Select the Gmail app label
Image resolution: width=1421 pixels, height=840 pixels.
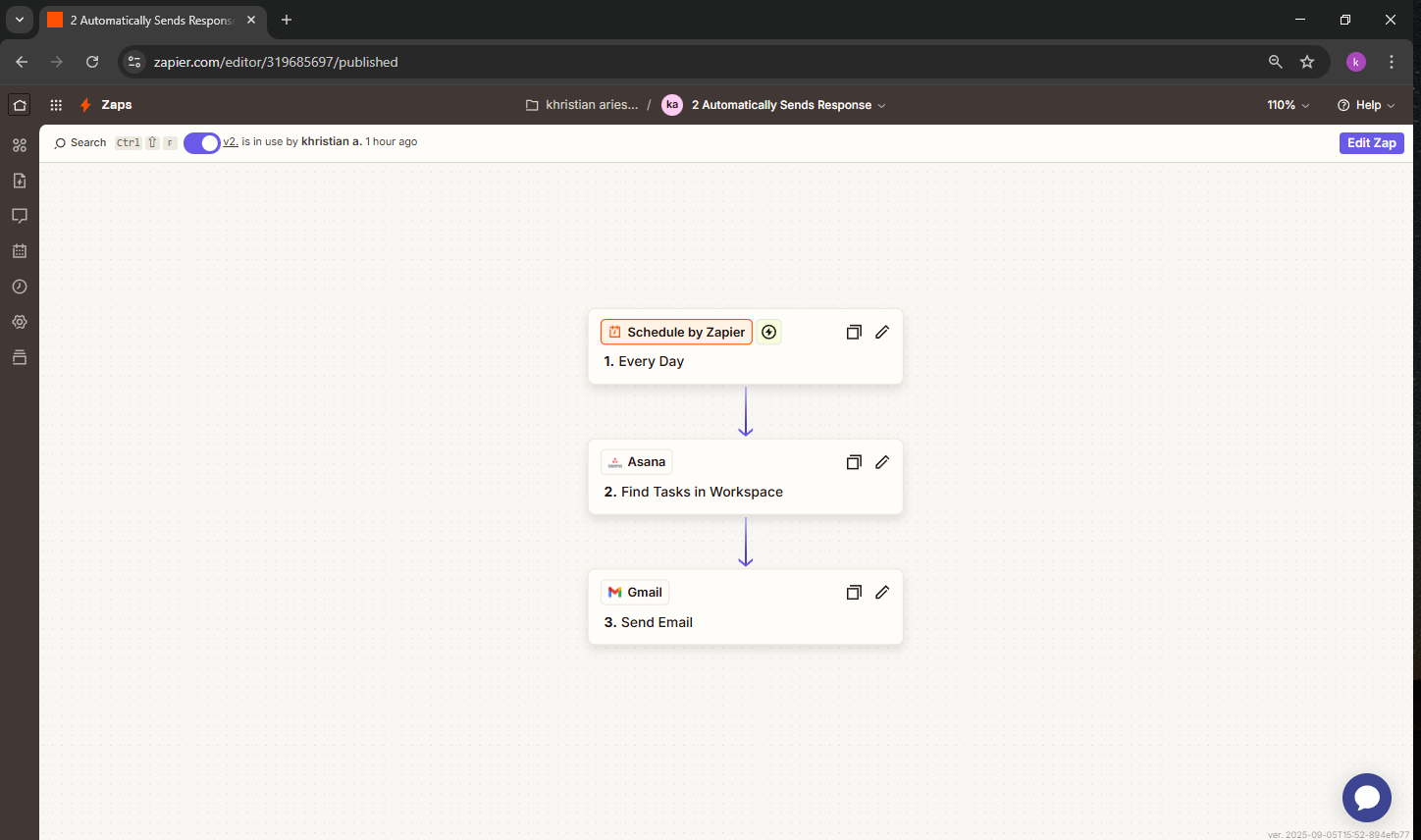pyautogui.click(x=634, y=593)
